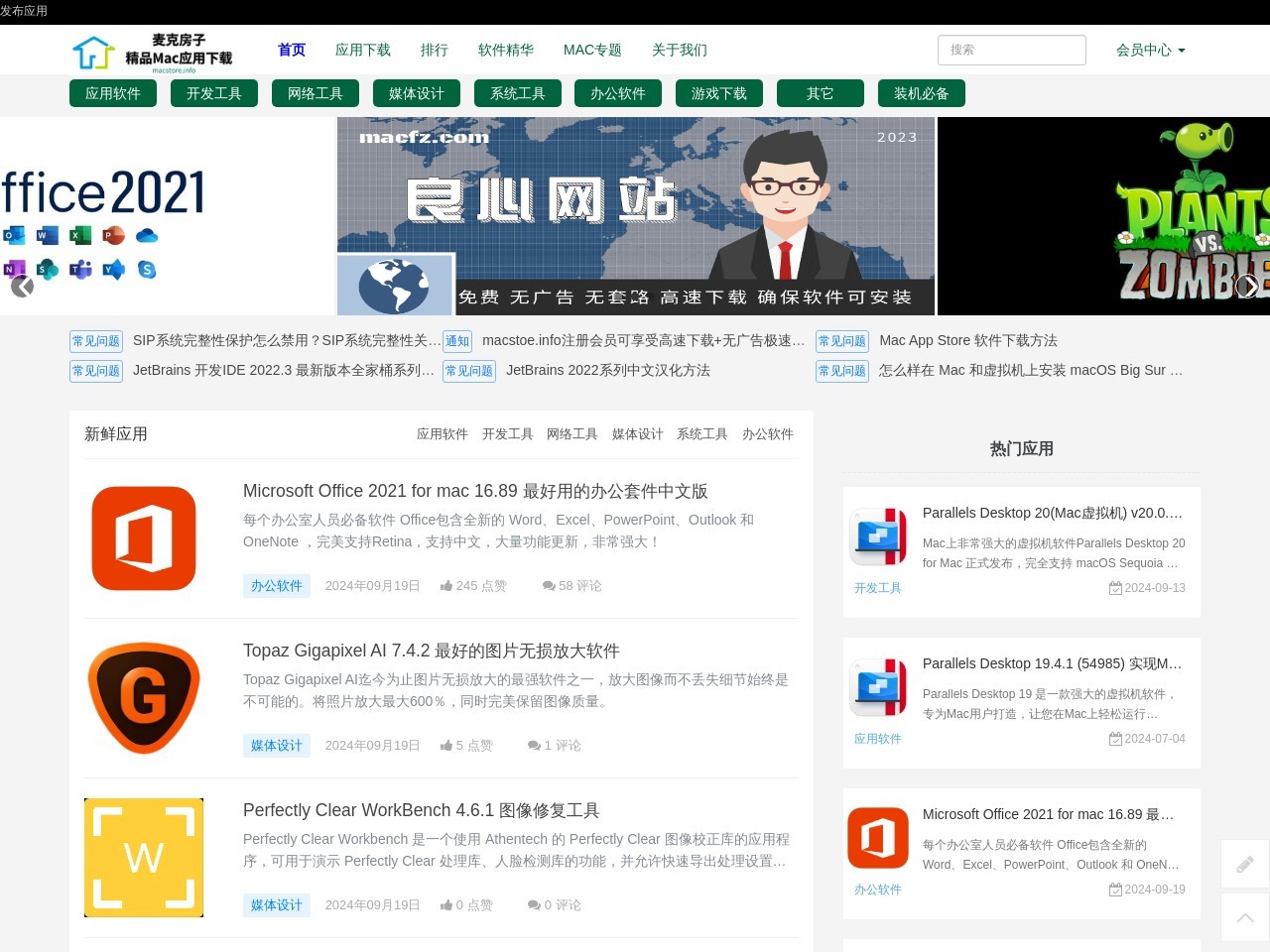Image resolution: width=1270 pixels, height=952 pixels.
Task: Switch 新鲜应用 filter to 媒体设计
Action: (638, 434)
